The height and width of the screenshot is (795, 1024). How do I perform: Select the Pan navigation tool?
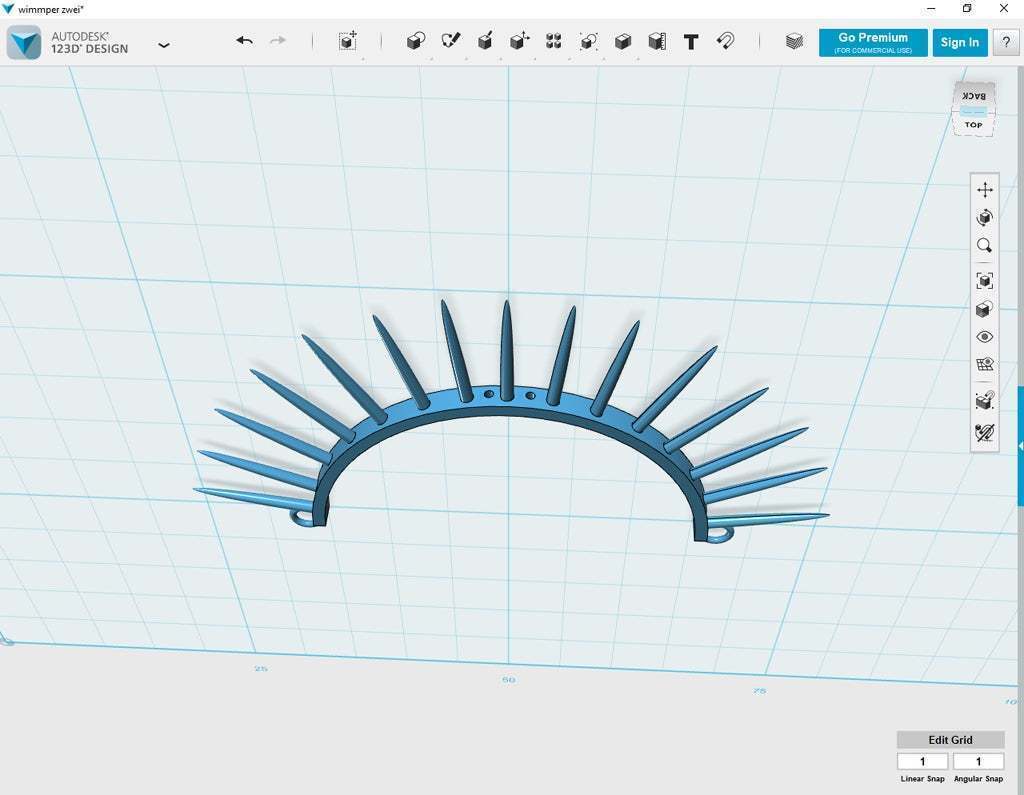[x=985, y=190]
